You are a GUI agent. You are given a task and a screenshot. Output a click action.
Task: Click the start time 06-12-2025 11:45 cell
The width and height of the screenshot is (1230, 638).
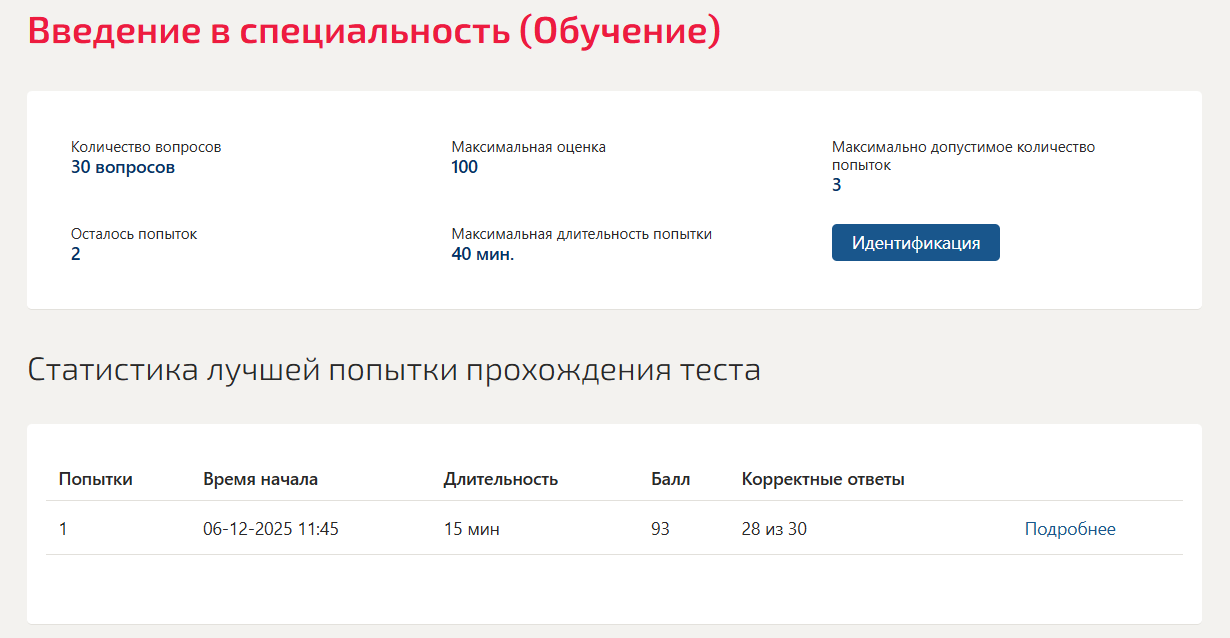(271, 529)
